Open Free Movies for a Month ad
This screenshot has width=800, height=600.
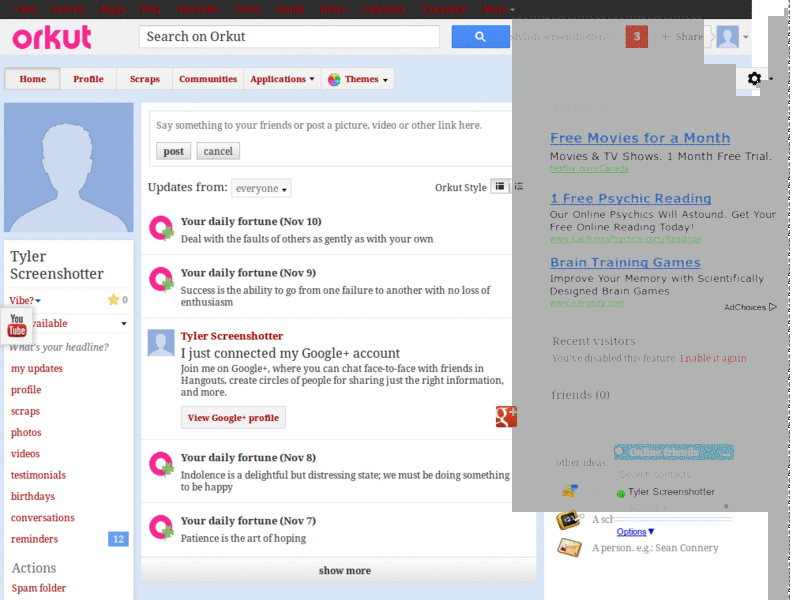(x=640, y=138)
